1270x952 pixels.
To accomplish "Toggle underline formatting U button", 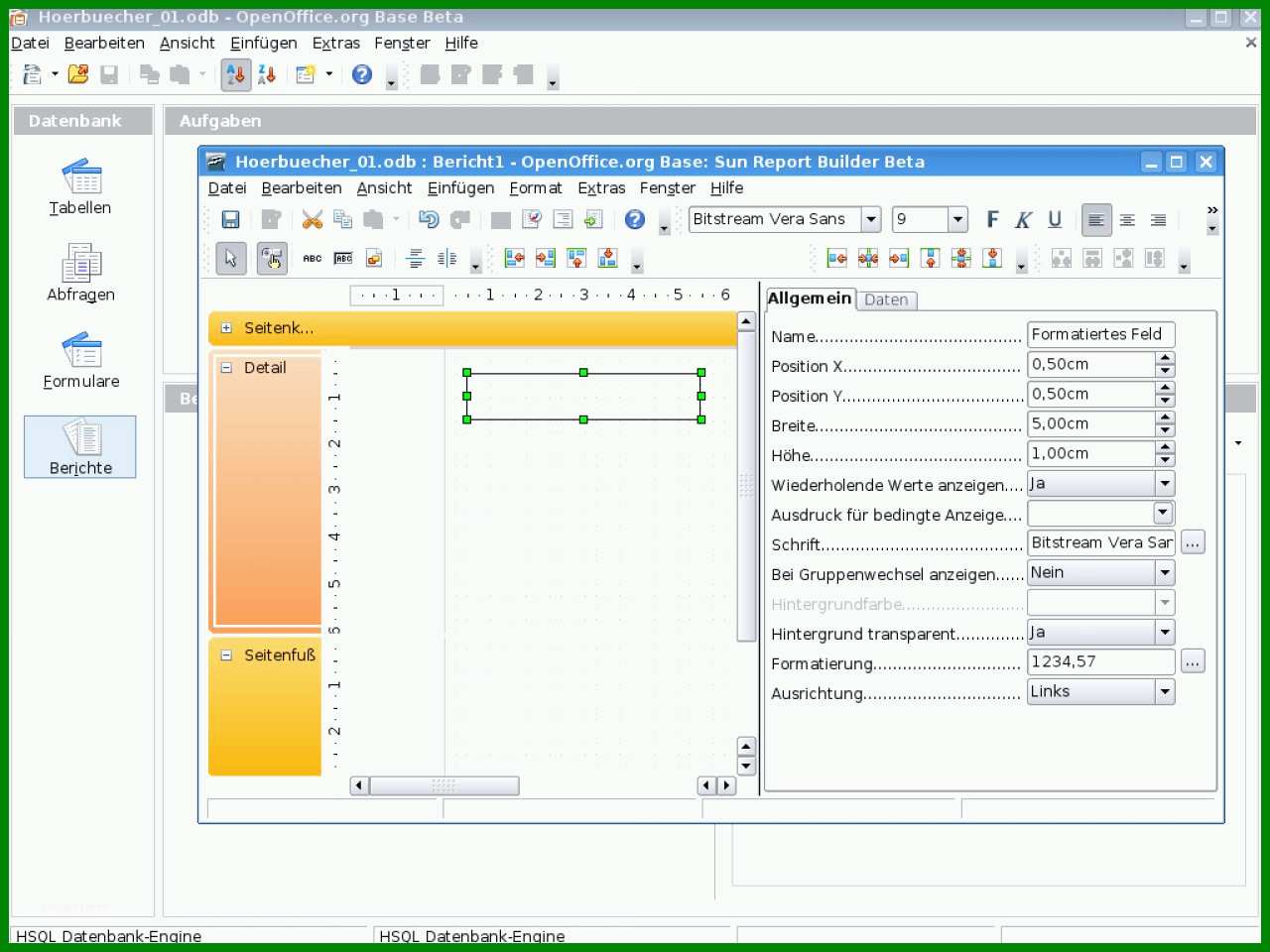I will tap(1055, 219).
